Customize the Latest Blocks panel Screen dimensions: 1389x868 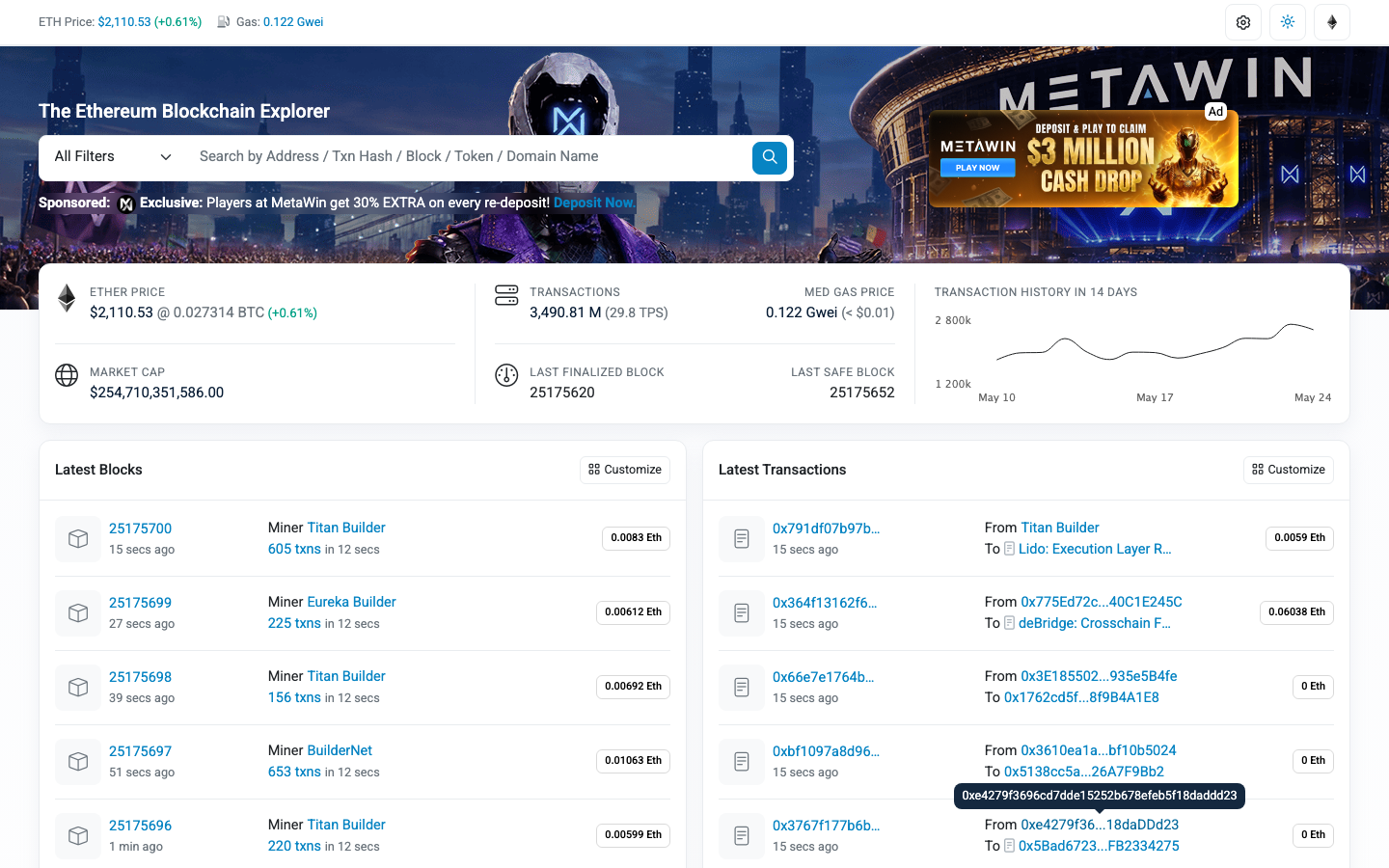pyautogui.click(x=625, y=470)
